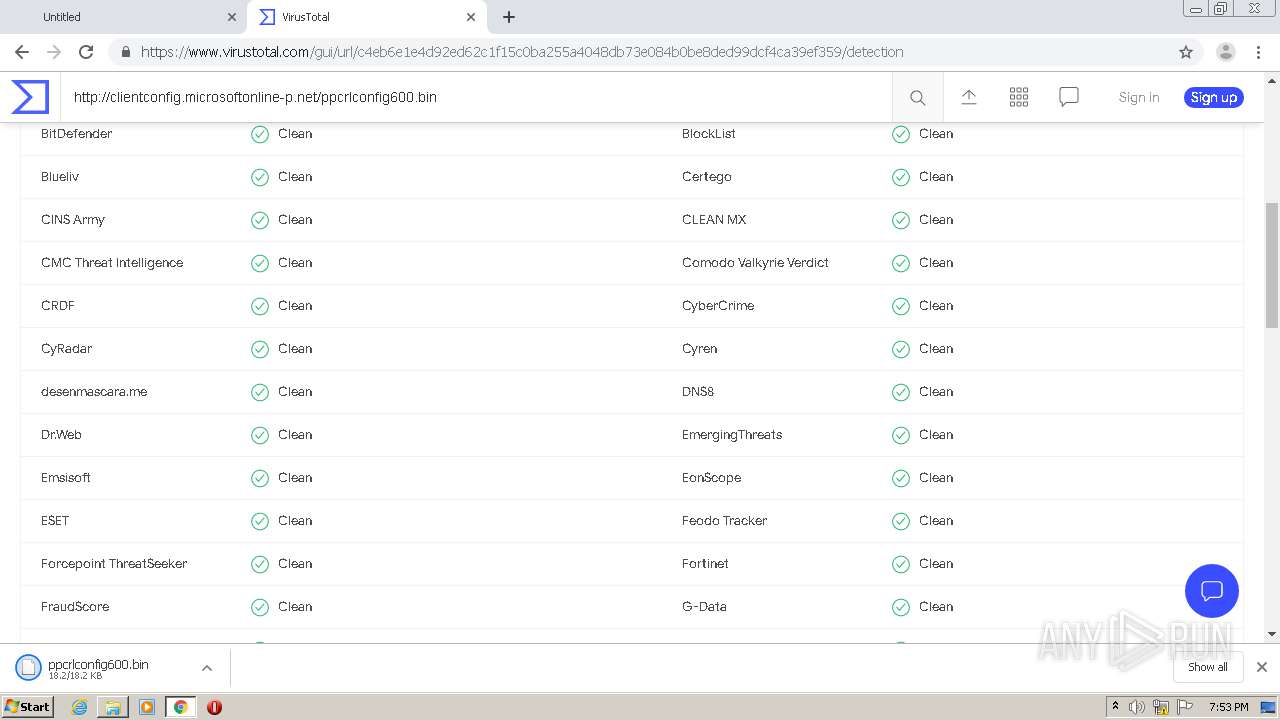Click the search magnifier icon
This screenshot has width=1280, height=720.
pyautogui.click(x=917, y=97)
